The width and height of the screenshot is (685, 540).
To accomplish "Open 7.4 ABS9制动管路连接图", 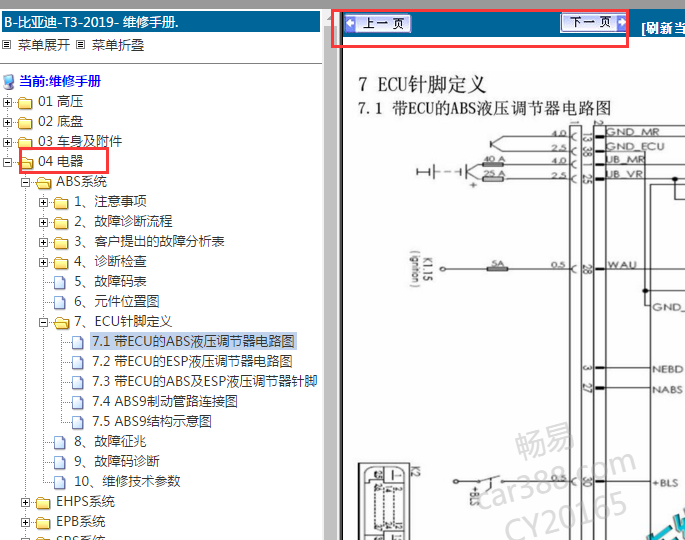I will [165, 401].
